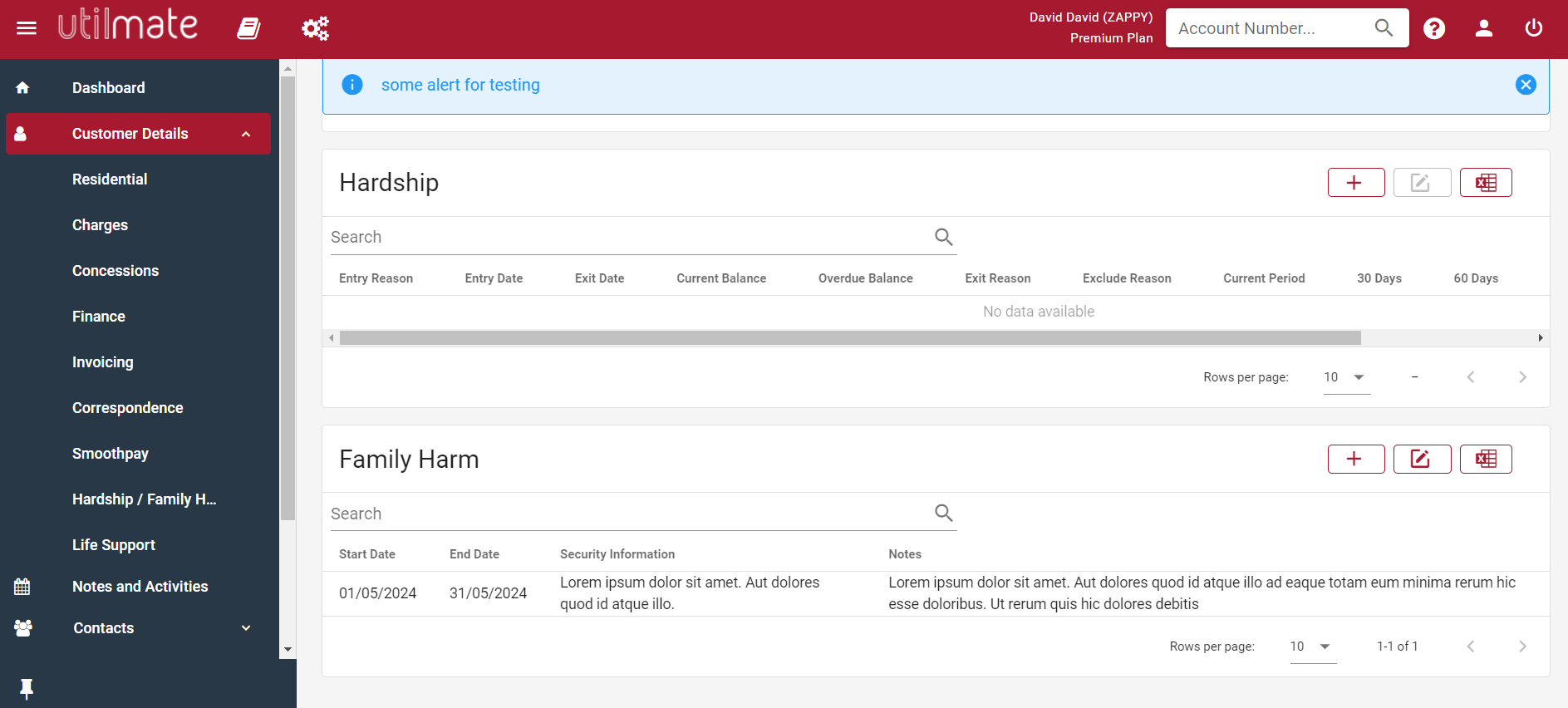Open Hardship rows per page dropdown
The image size is (1568, 708).
click(1345, 377)
